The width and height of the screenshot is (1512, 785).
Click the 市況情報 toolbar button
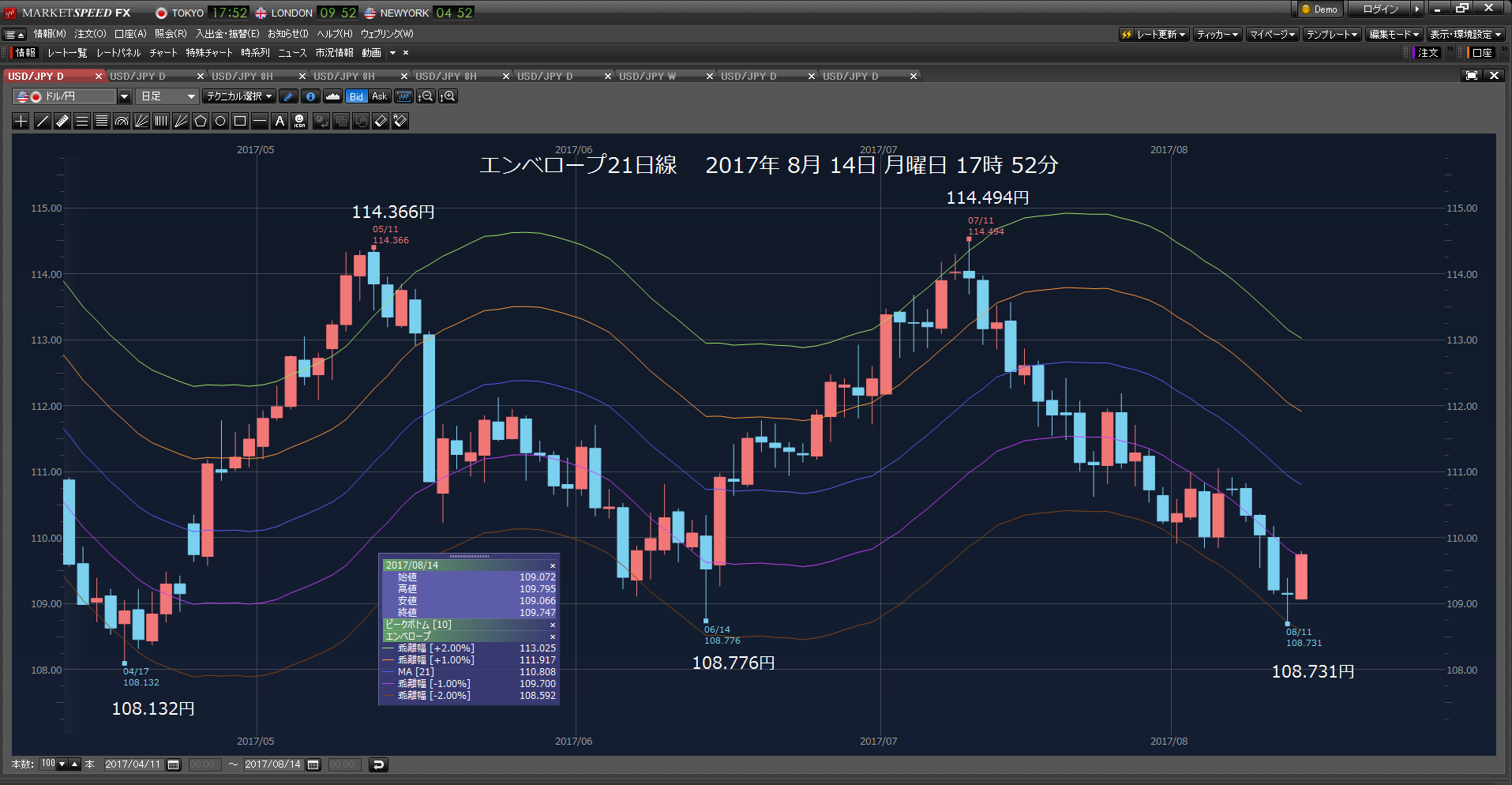pyautogui.click(x=334, y=53)
